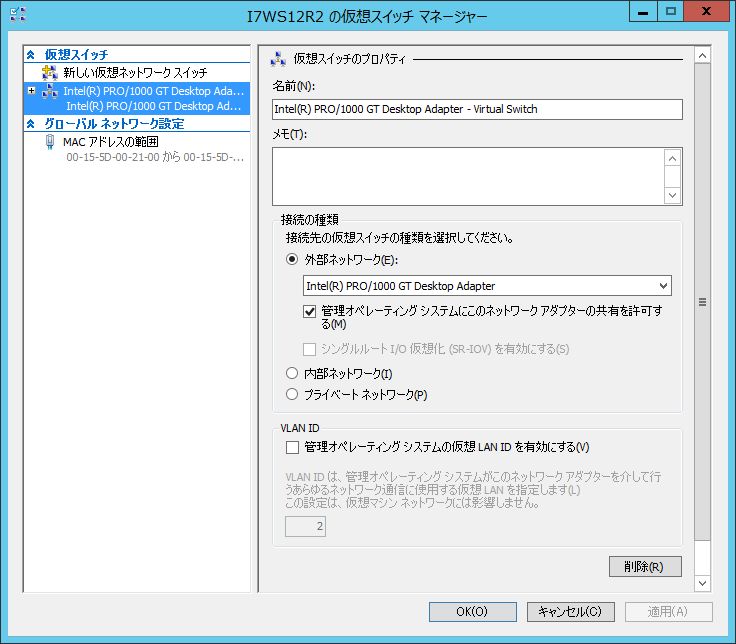This screenshot has width=736, height=644.
Task: Click the 仮想スイッチ section header
Action: (x=77, y=55)
